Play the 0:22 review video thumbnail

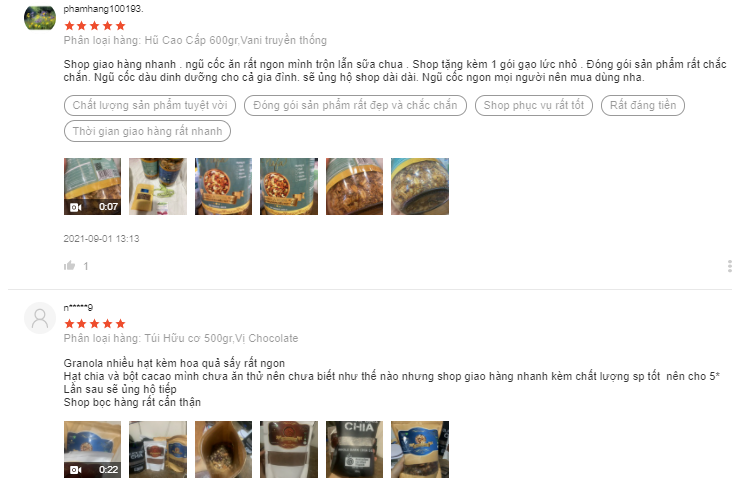(92, 449)
